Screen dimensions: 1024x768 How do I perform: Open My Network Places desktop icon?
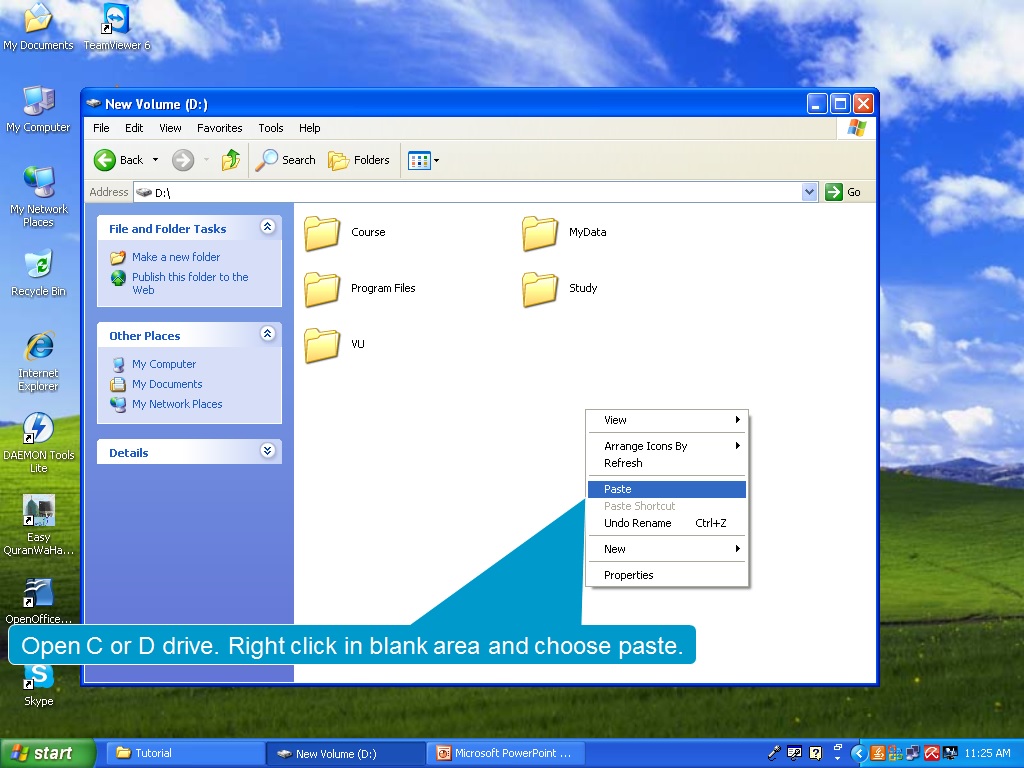[38, 196]
